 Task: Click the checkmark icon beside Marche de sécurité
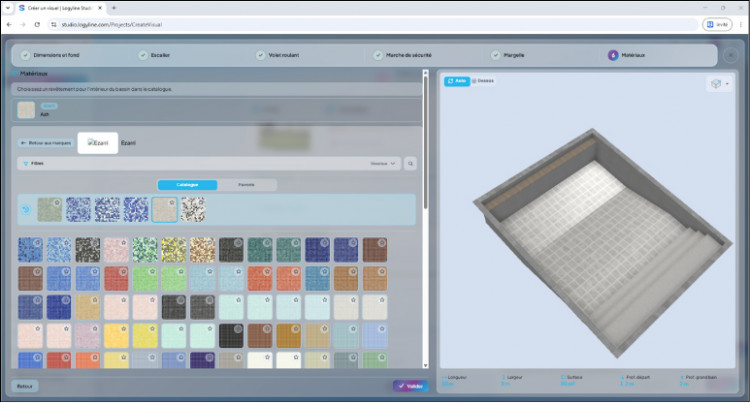pyautogui.click(x=378, y=55)
